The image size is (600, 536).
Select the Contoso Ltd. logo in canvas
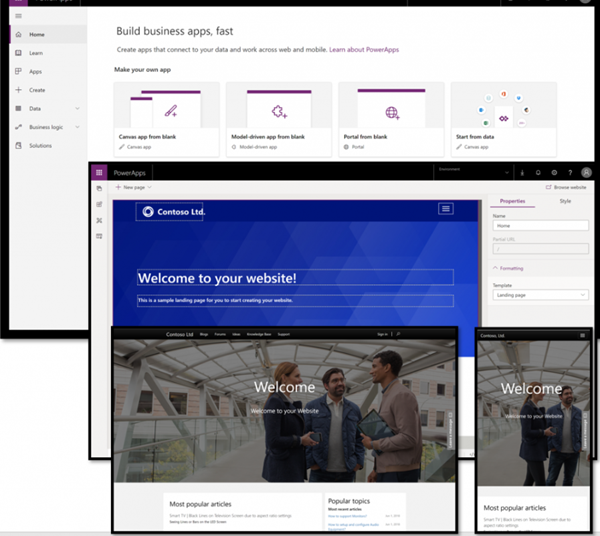tap(169, 212)
